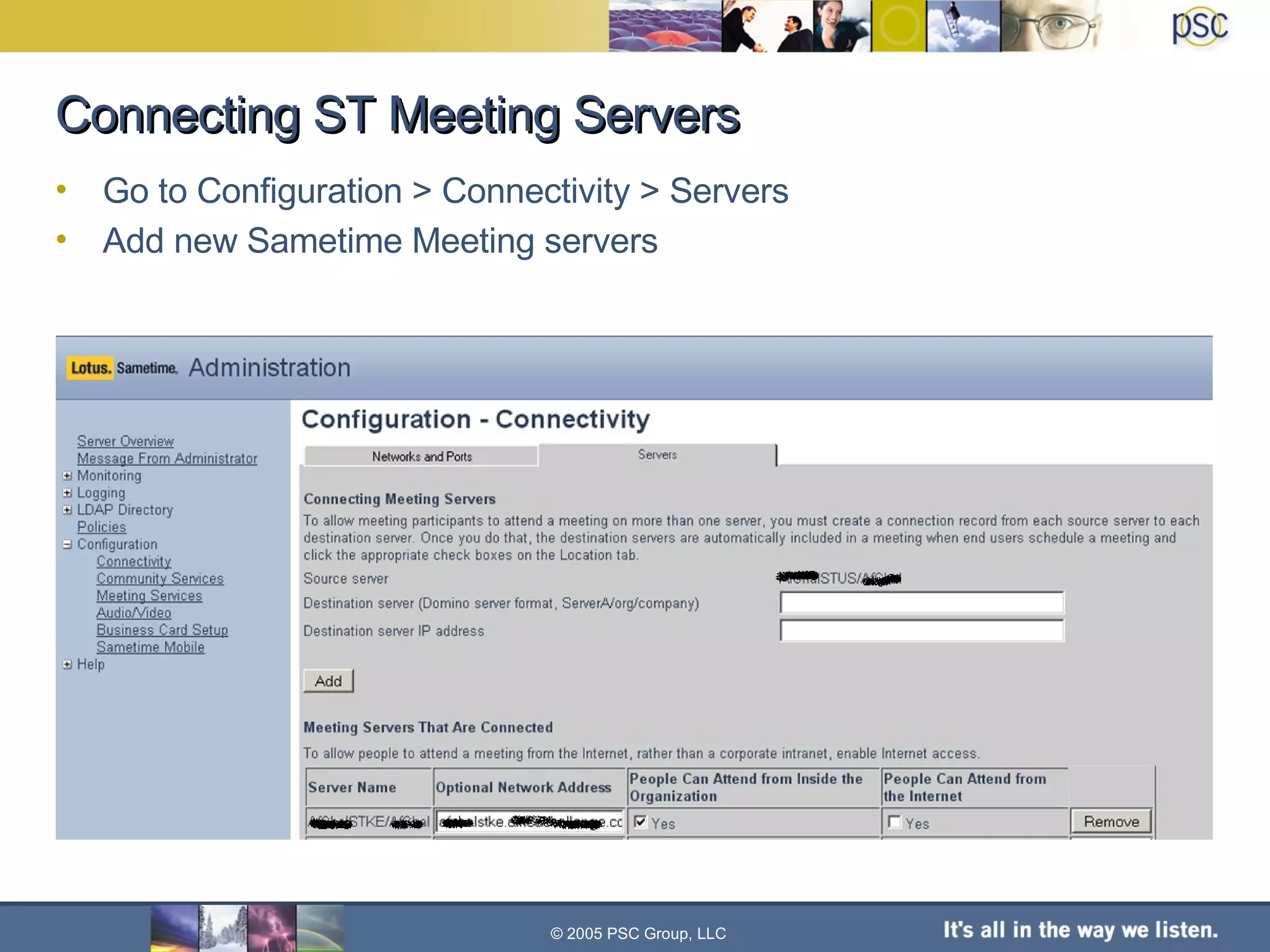Click the Remove button for connected server
Screen dimensions: 1270x952
point(1111,822)
